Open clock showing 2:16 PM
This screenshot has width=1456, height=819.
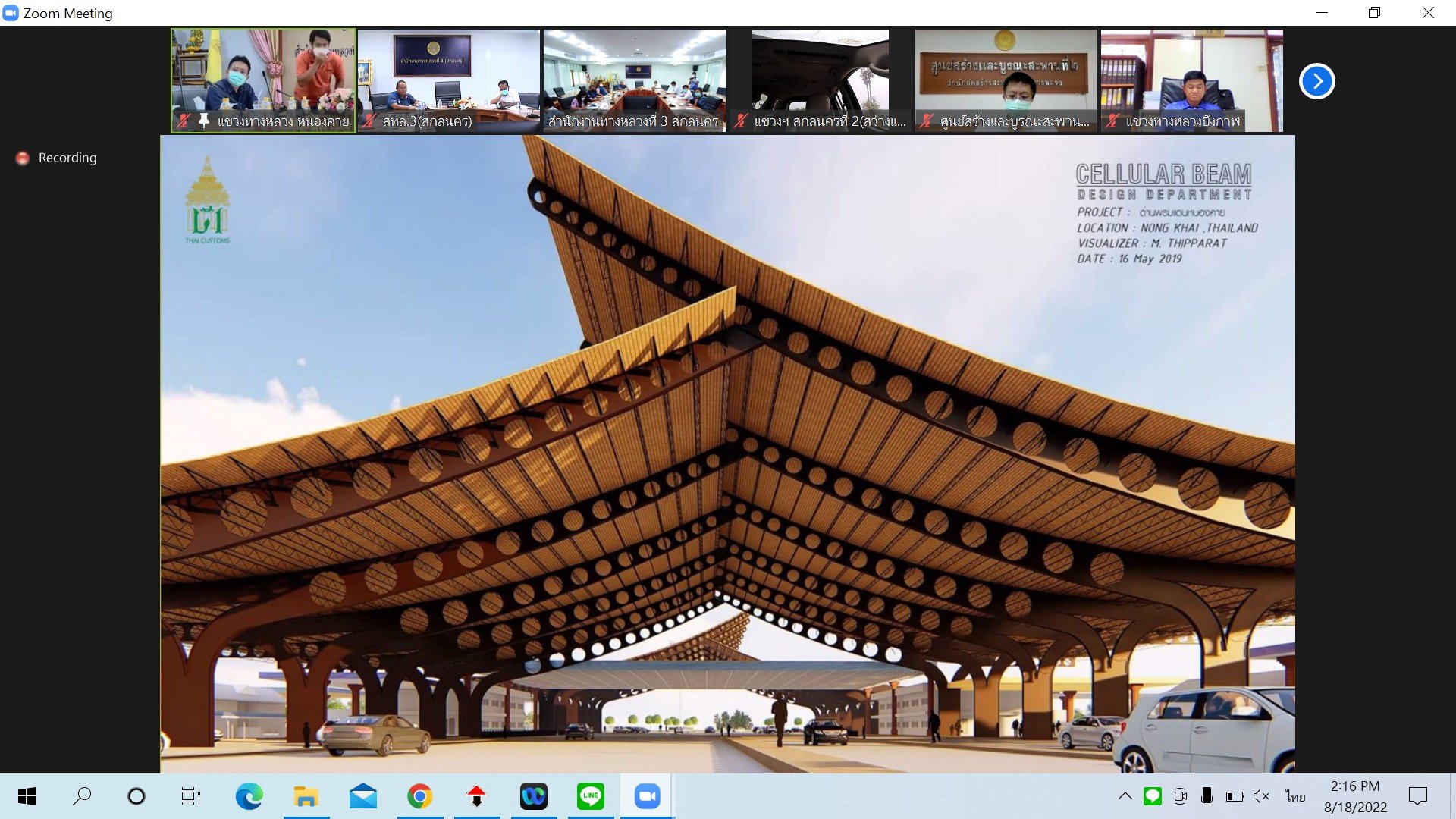(1355, 796)
